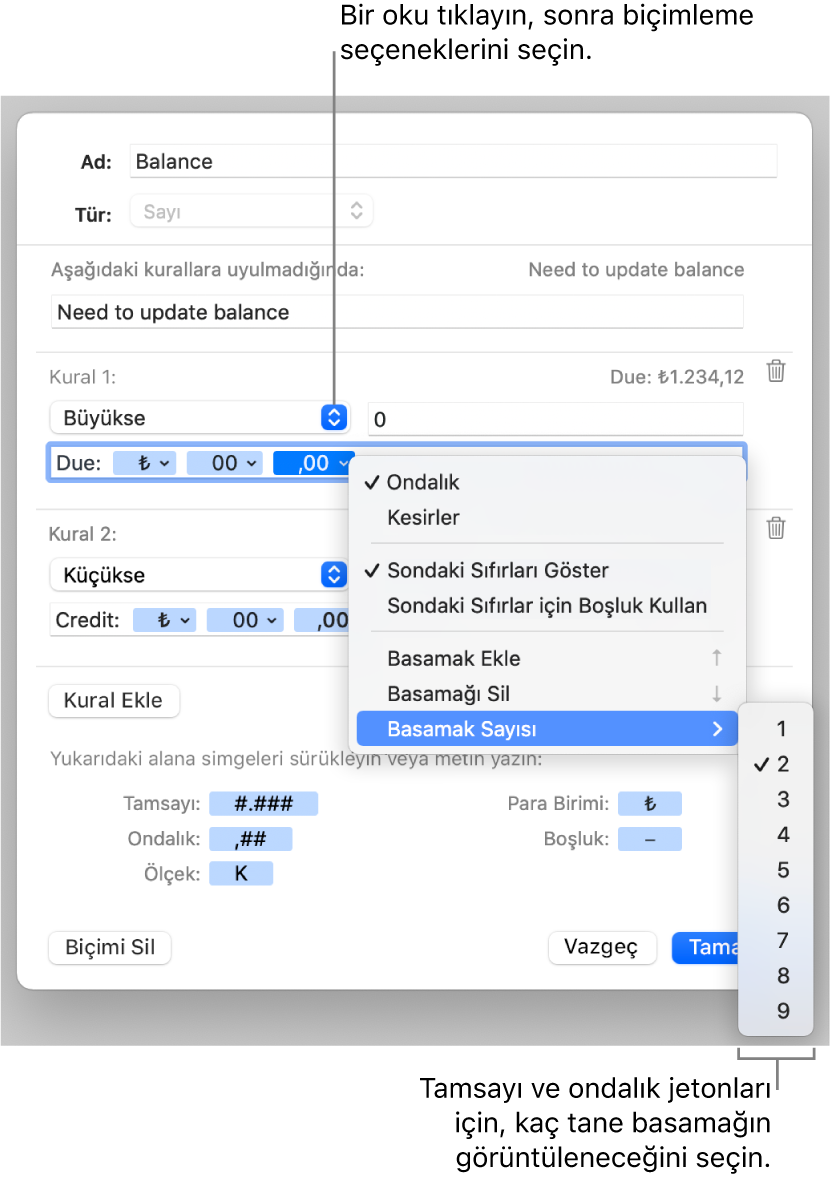Click the Kural 2: label
This screenshot has width=830, height=1184.
click(83, 534)
